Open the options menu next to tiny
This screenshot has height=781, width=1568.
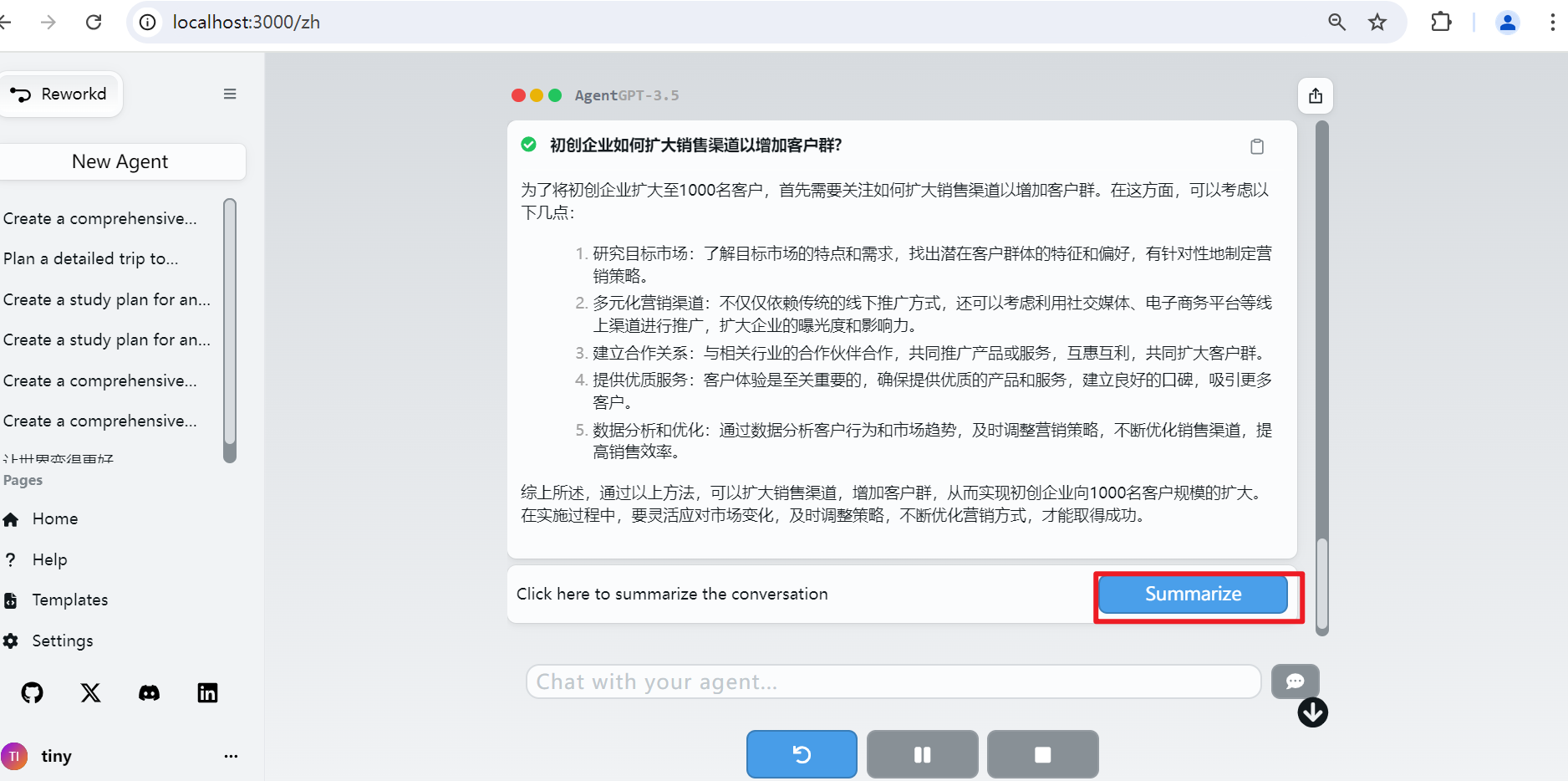(231, 756)
